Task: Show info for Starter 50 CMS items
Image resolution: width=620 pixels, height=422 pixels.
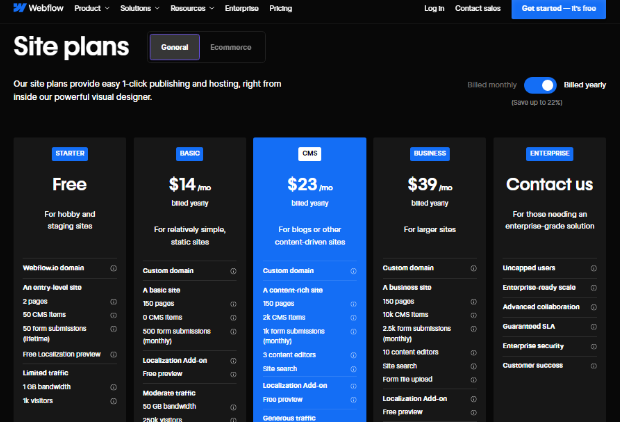Action: [113, 315]
